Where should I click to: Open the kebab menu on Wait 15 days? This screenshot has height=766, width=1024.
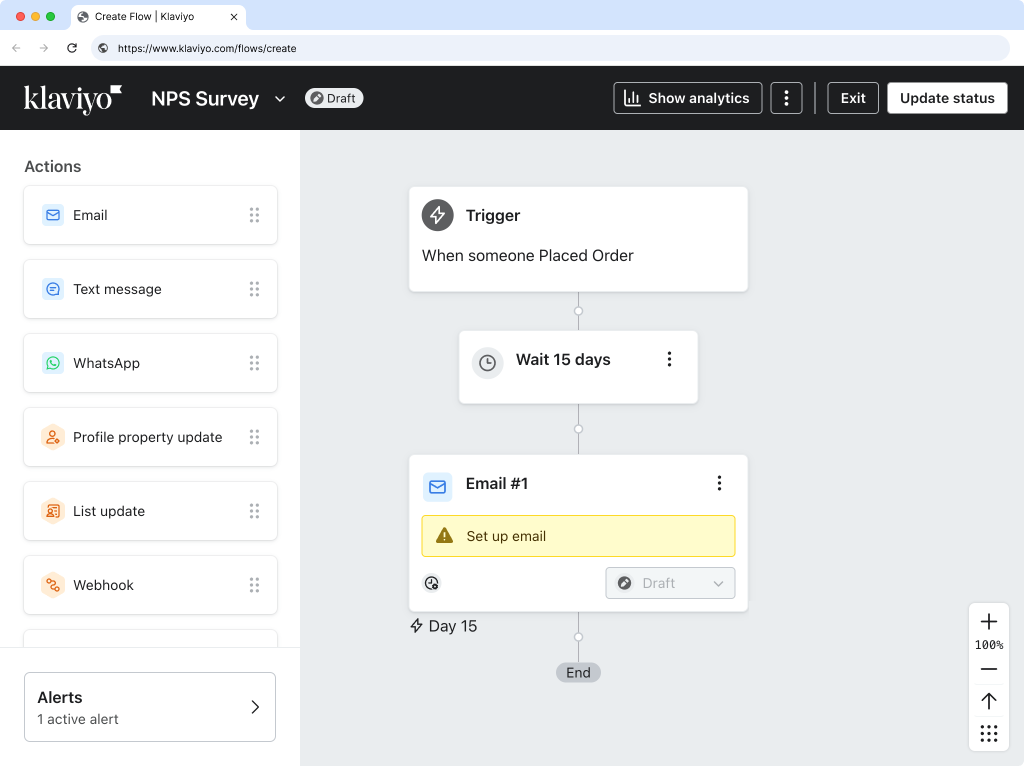coord(669,359)
